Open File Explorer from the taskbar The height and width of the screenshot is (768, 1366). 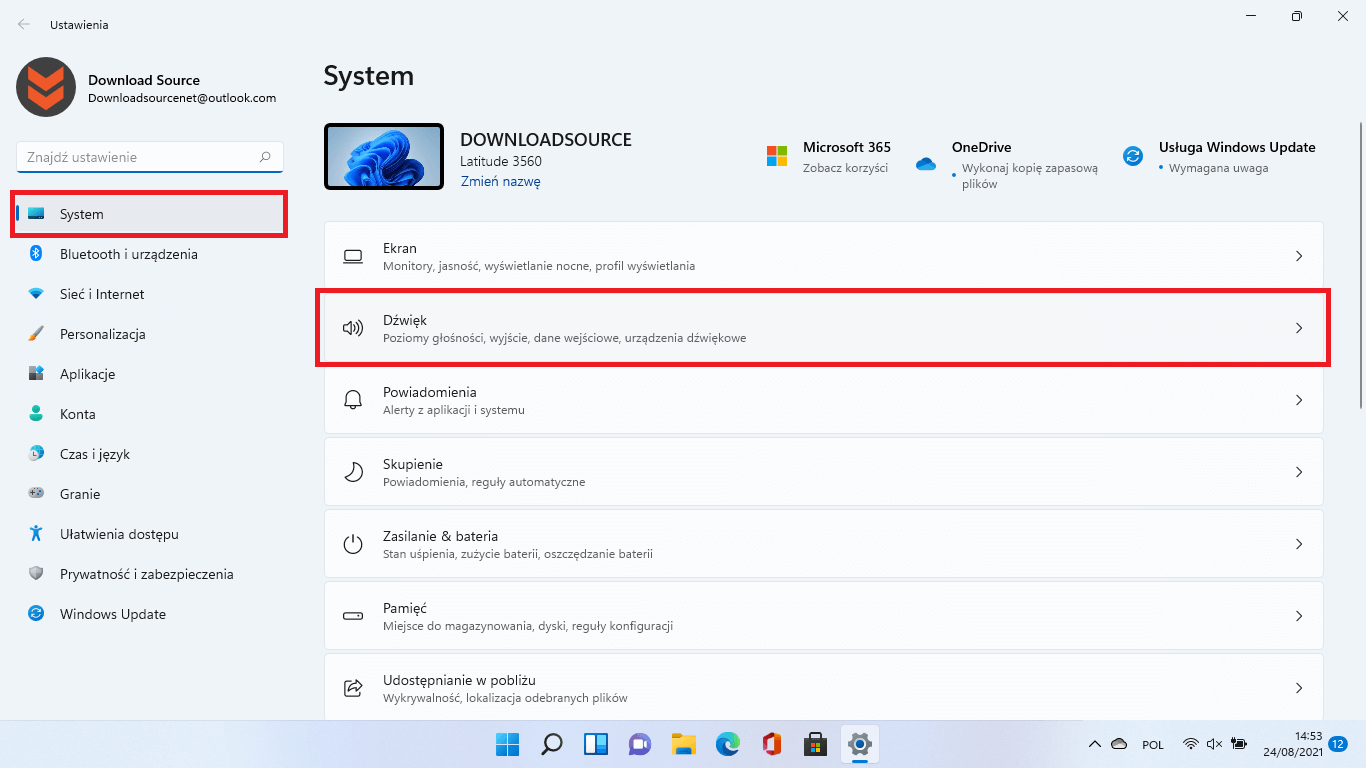[683, 744]
